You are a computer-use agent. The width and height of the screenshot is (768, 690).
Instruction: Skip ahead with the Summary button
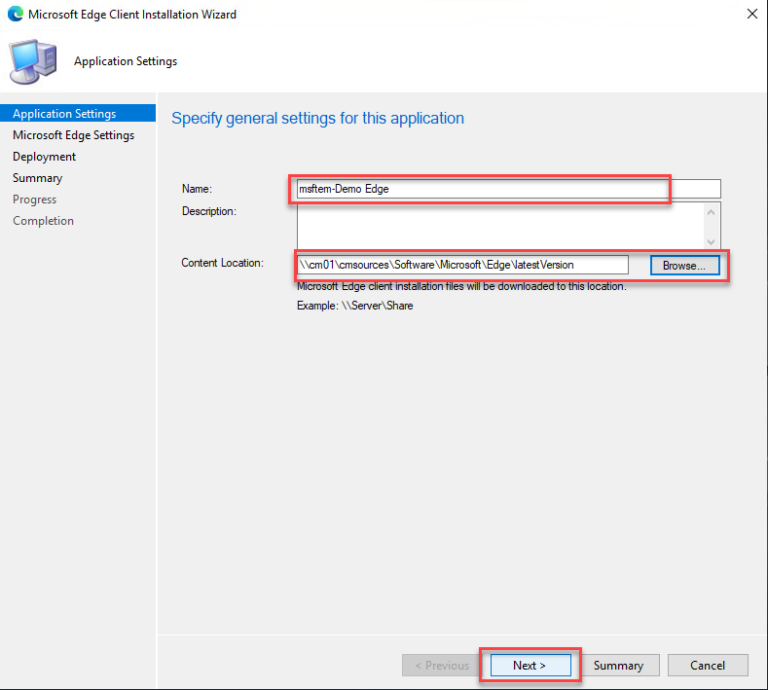click(x=619, y=666)
